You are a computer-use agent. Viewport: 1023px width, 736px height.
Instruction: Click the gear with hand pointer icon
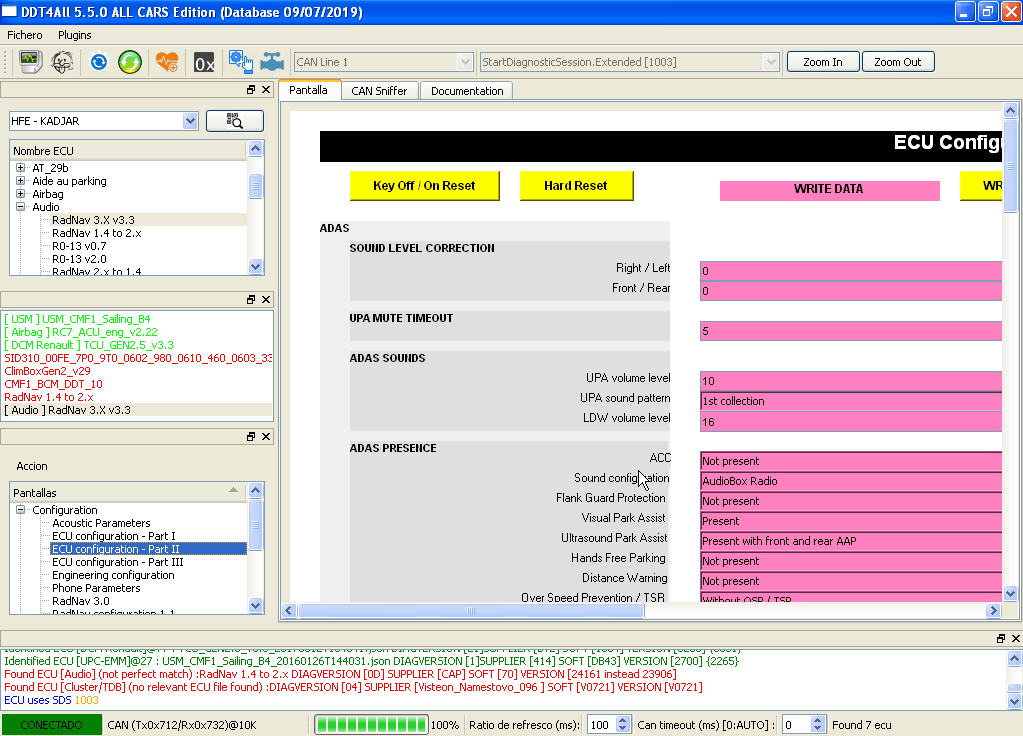pos(241,61)
